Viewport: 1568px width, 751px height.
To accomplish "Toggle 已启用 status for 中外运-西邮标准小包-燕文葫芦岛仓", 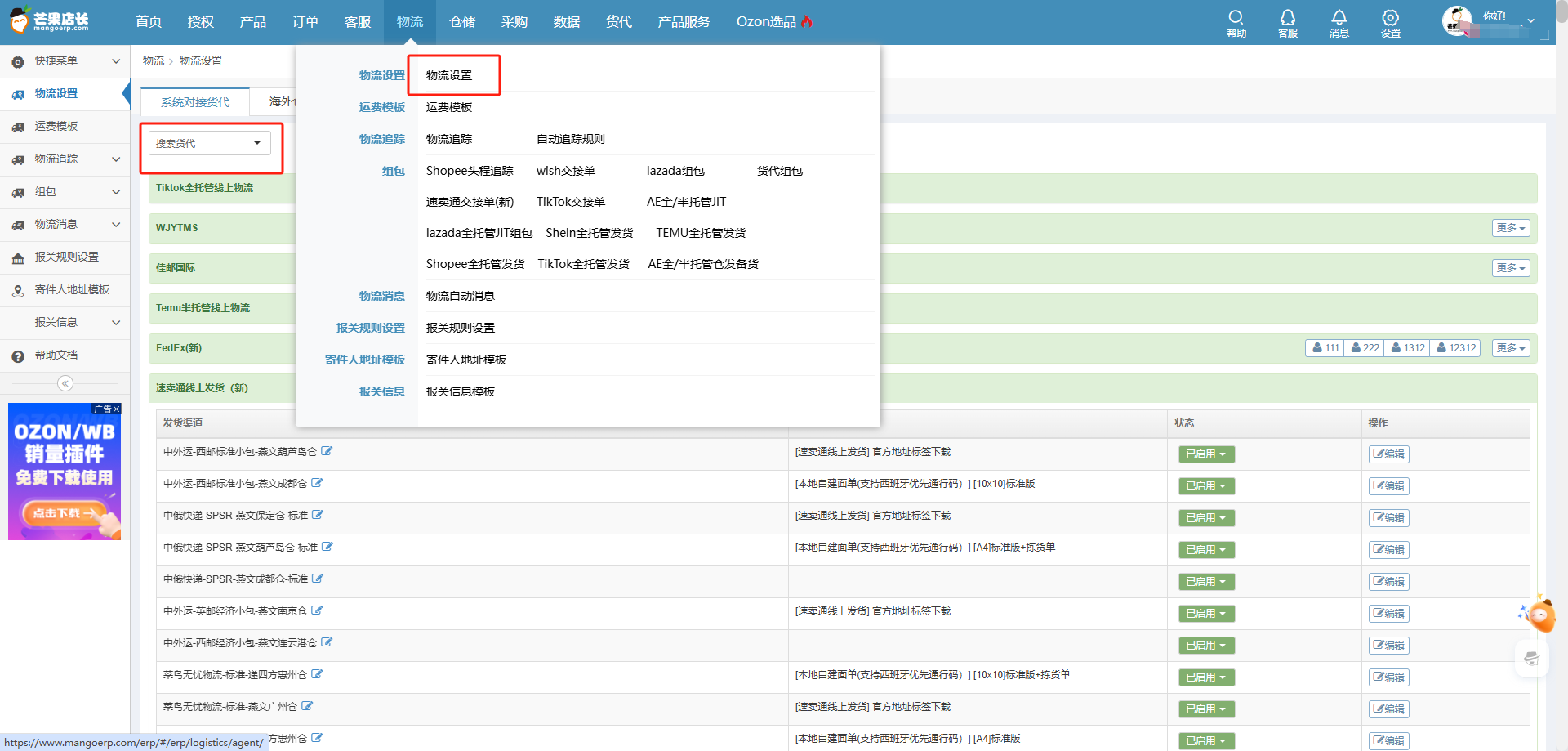I will [1206, 454].
